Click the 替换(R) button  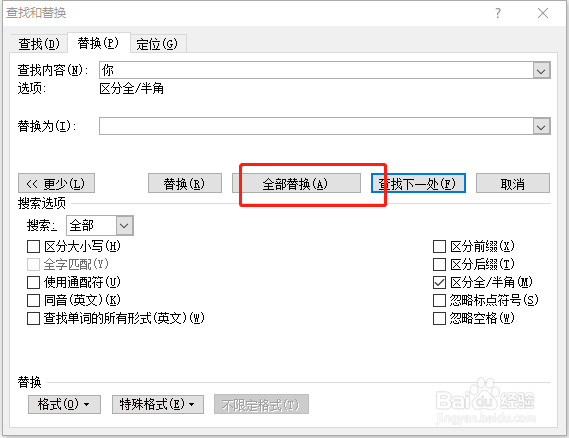coord(185,184)
